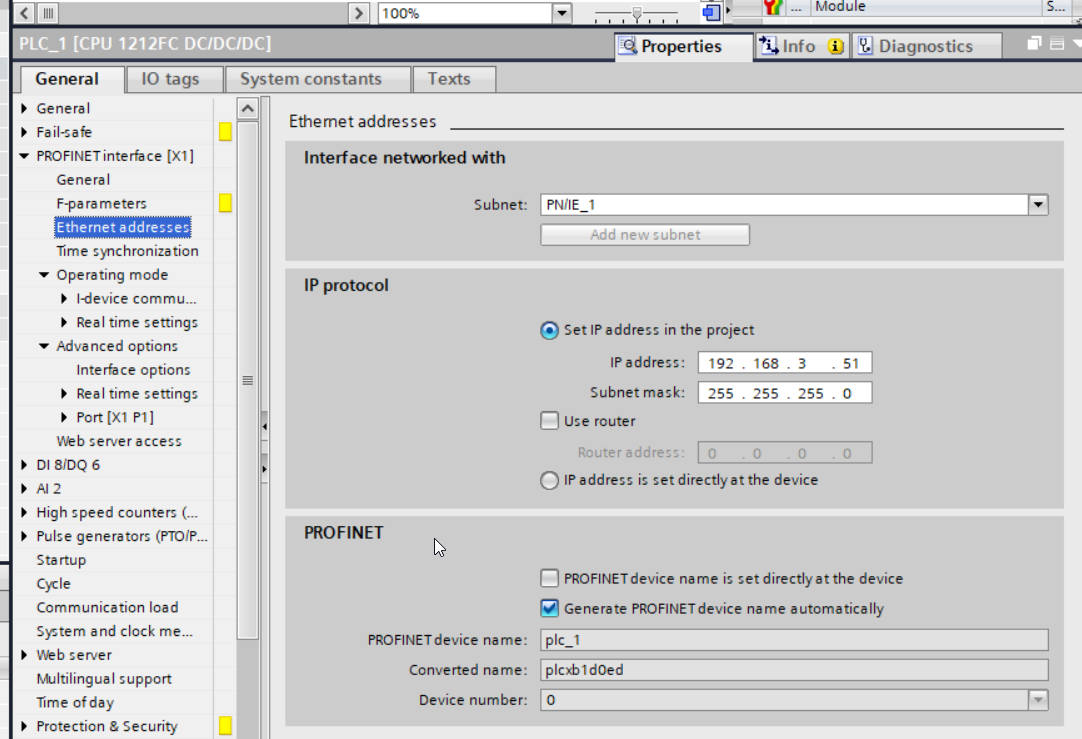The image size is (1082, 739).
Task: Open the Diagnostics tab
Action: pos(926,46)
